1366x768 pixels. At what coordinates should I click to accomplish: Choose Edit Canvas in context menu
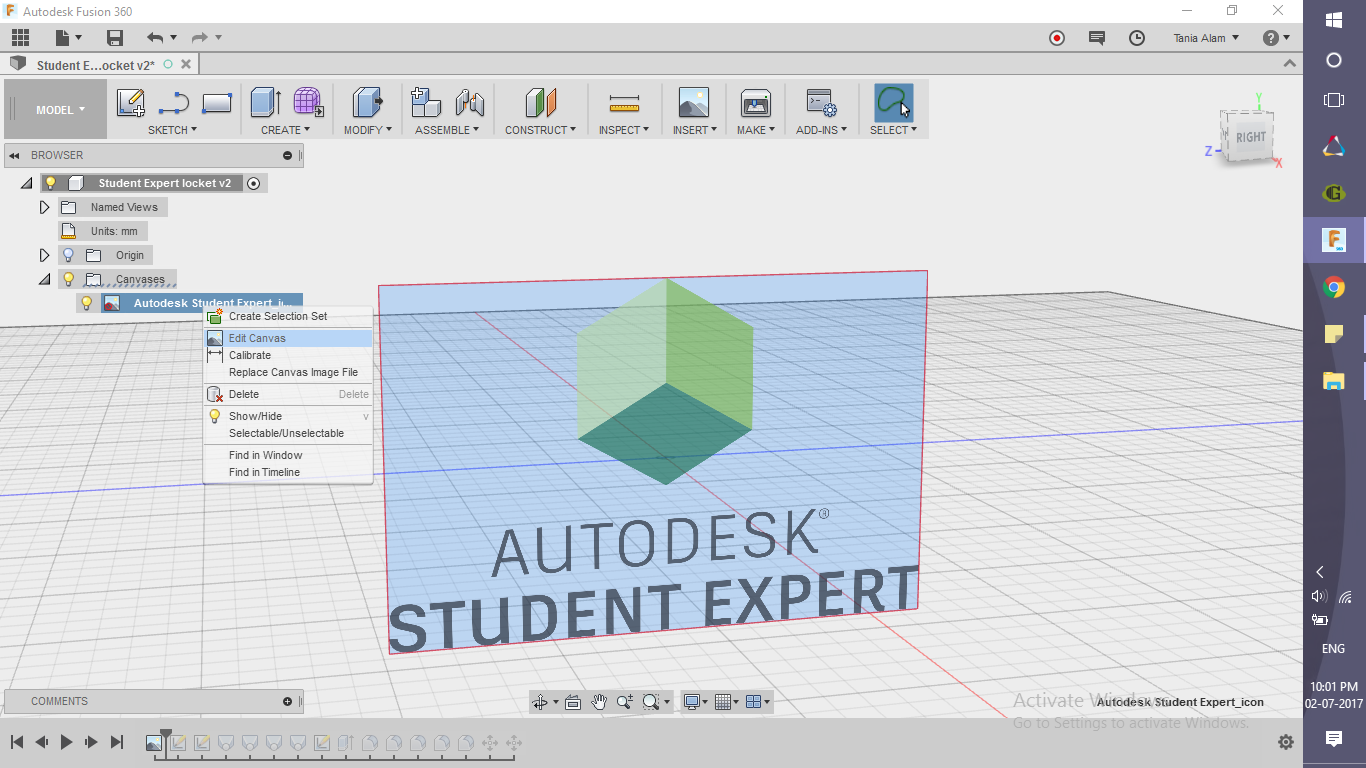288,338
